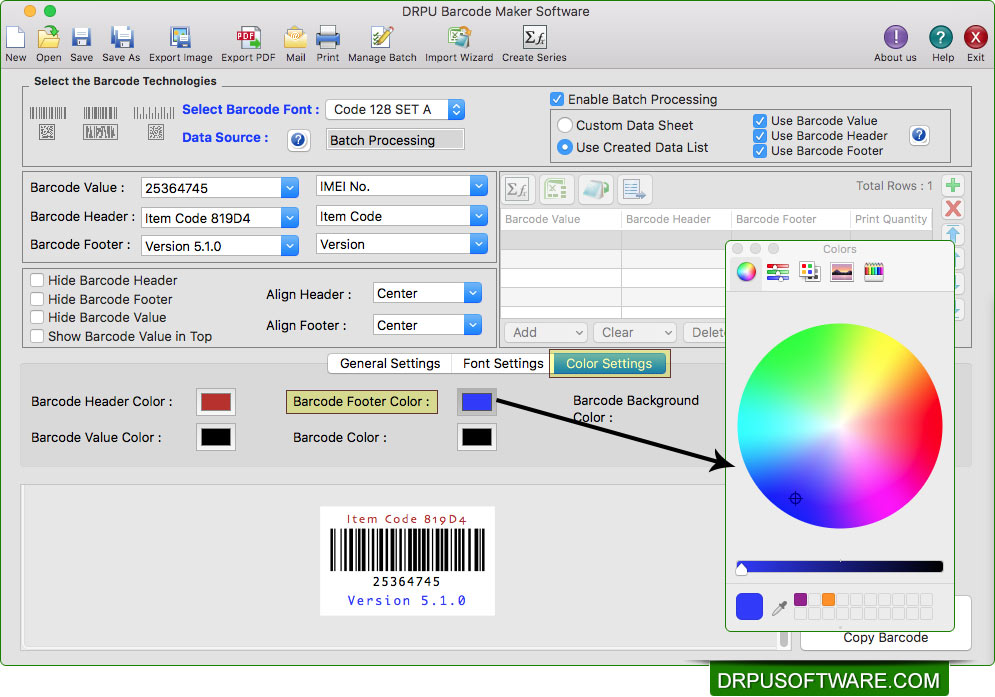Switch to image palettes mode in Colors panel
Screen dimensions: 995x697
[x=841, y=272]
